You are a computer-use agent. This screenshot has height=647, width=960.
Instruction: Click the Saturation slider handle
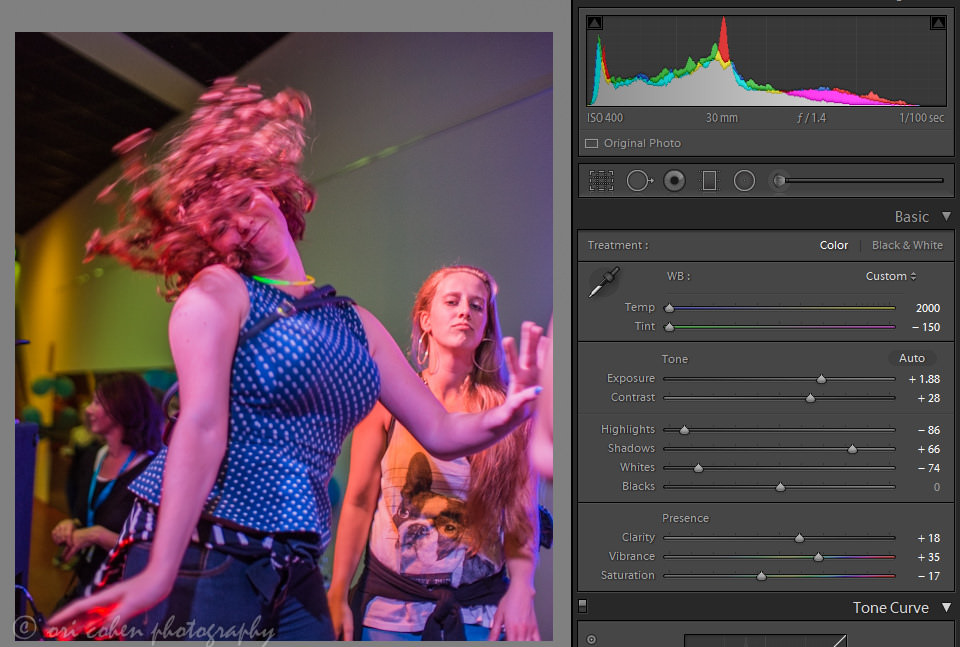(x=761, y=576)
